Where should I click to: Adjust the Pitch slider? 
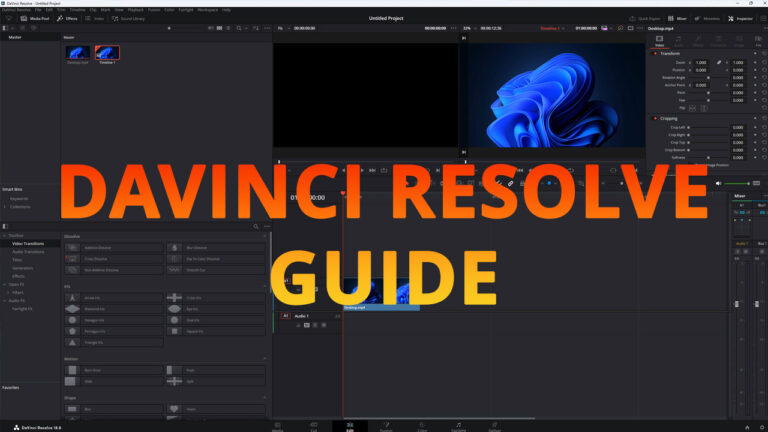pos(708,93)
